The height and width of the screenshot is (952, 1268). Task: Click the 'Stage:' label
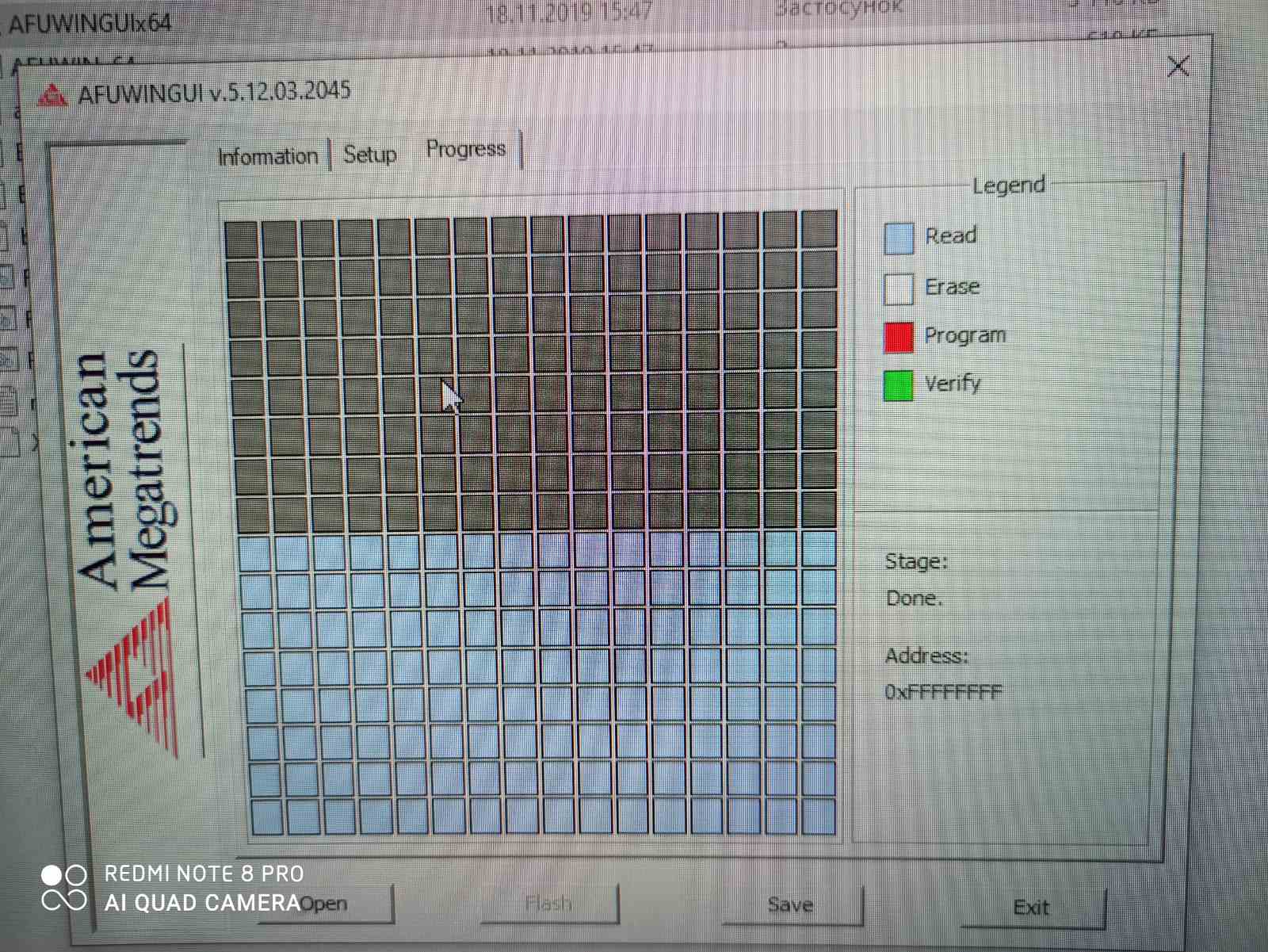[917, 561]
